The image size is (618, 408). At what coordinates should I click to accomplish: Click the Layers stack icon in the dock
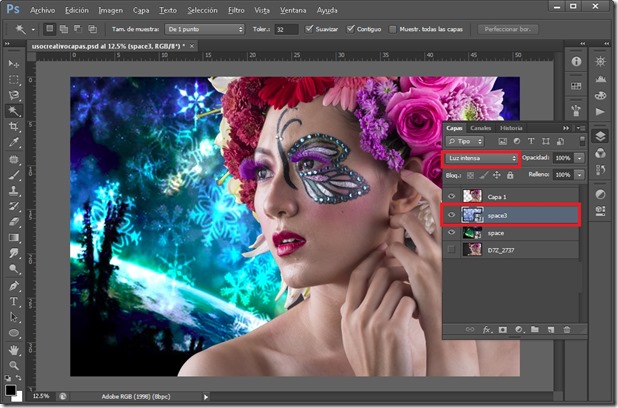click(x=600, y=136)
